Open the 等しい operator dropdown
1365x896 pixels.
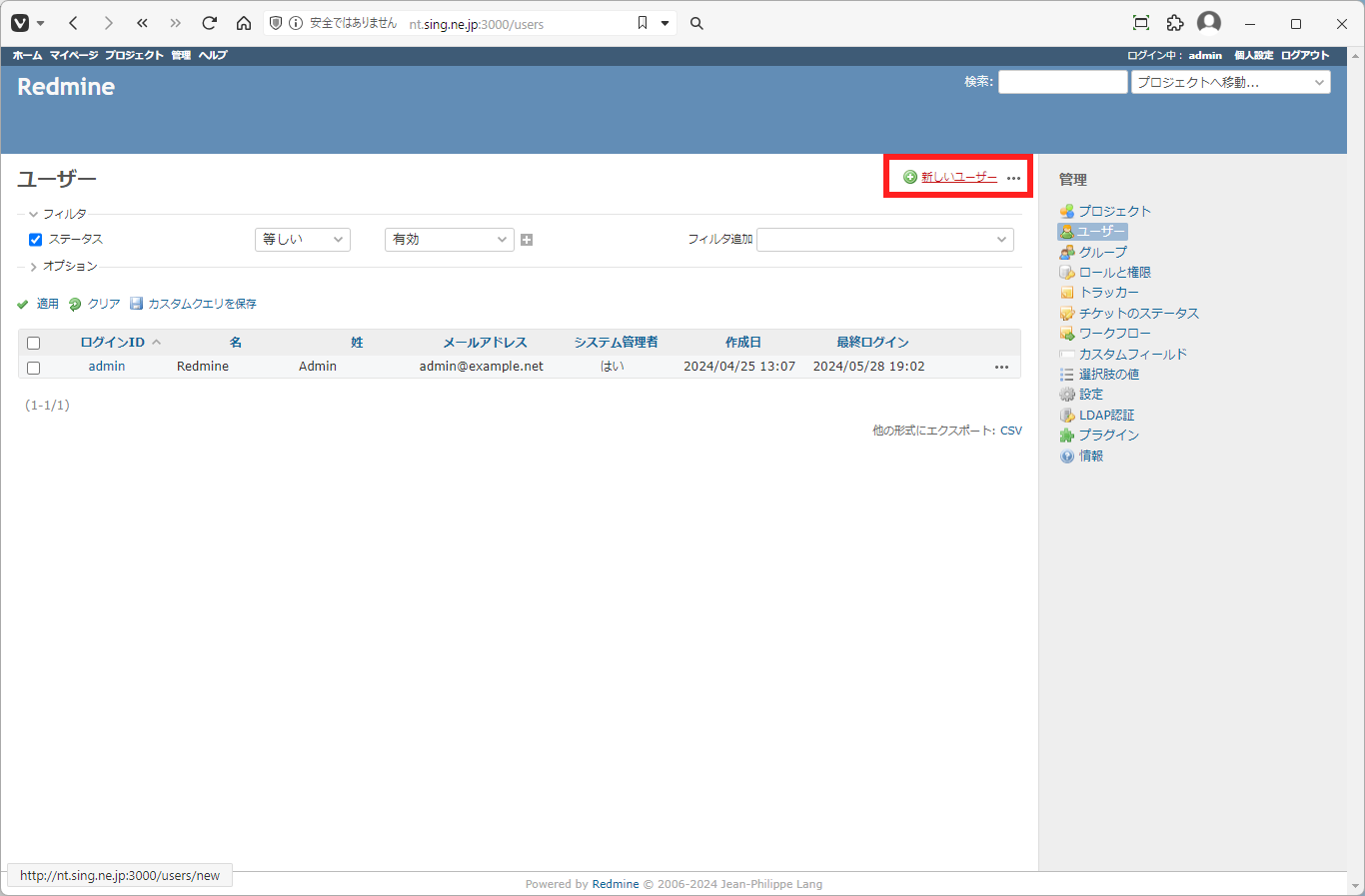pos(303,240)
